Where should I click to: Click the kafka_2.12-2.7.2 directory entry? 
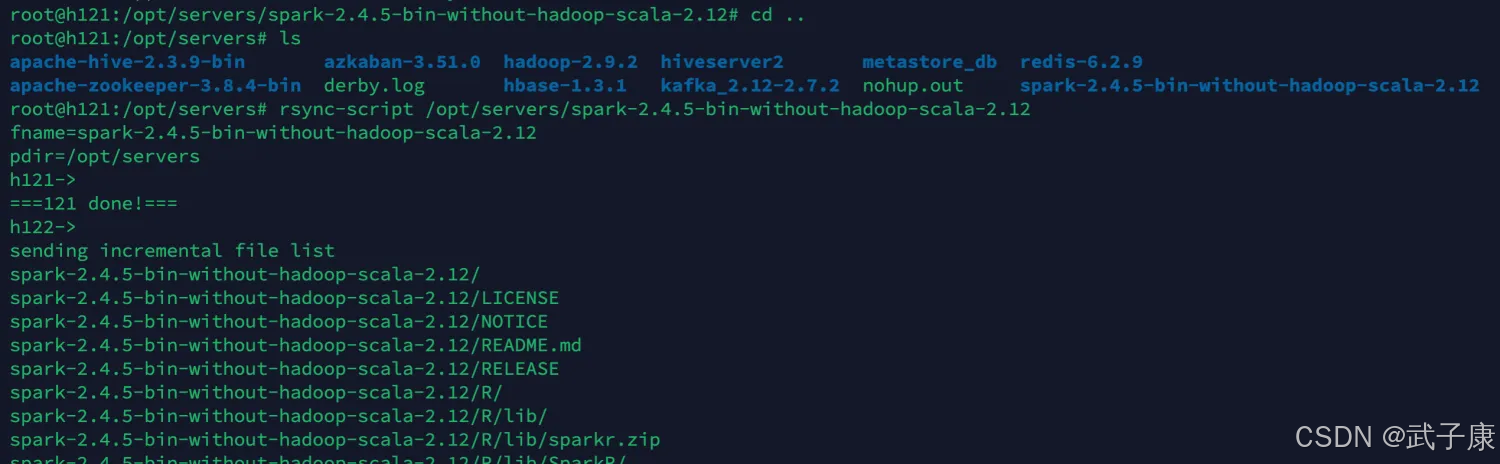coord(750,86)
